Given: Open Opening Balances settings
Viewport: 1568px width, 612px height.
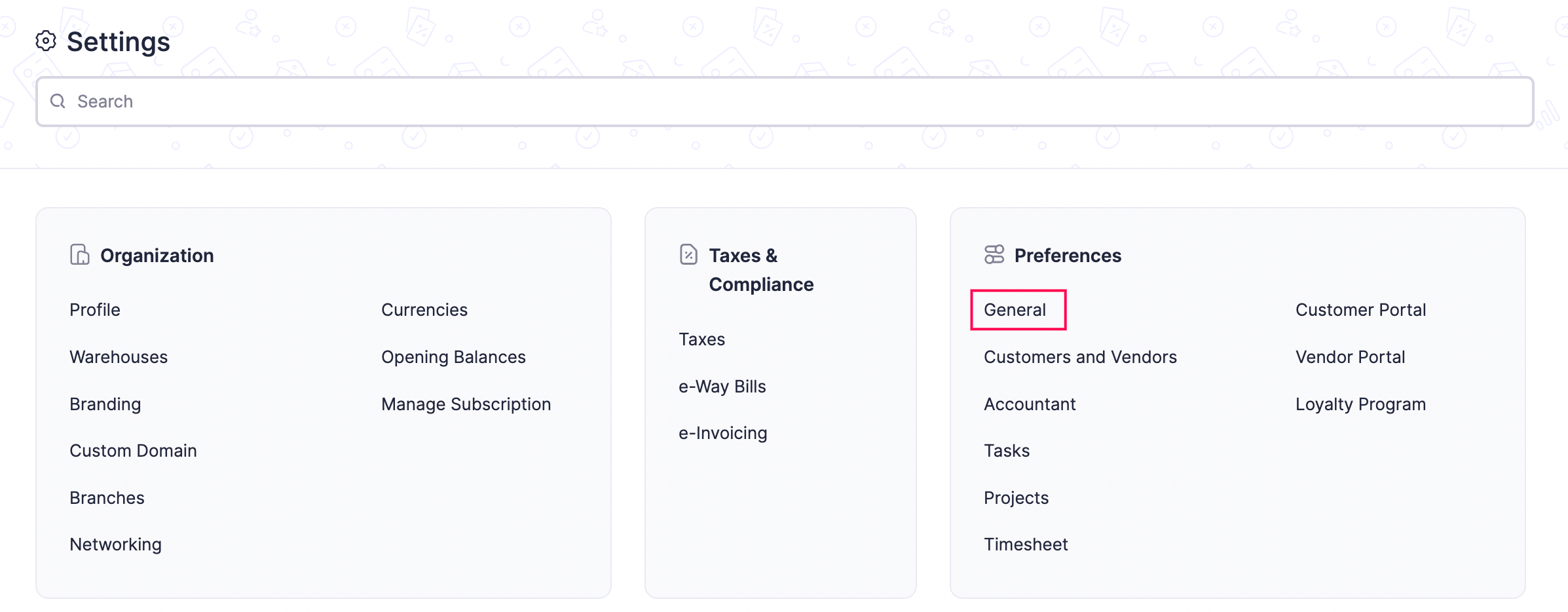Looking at the screenshot, I should (453, 356).
